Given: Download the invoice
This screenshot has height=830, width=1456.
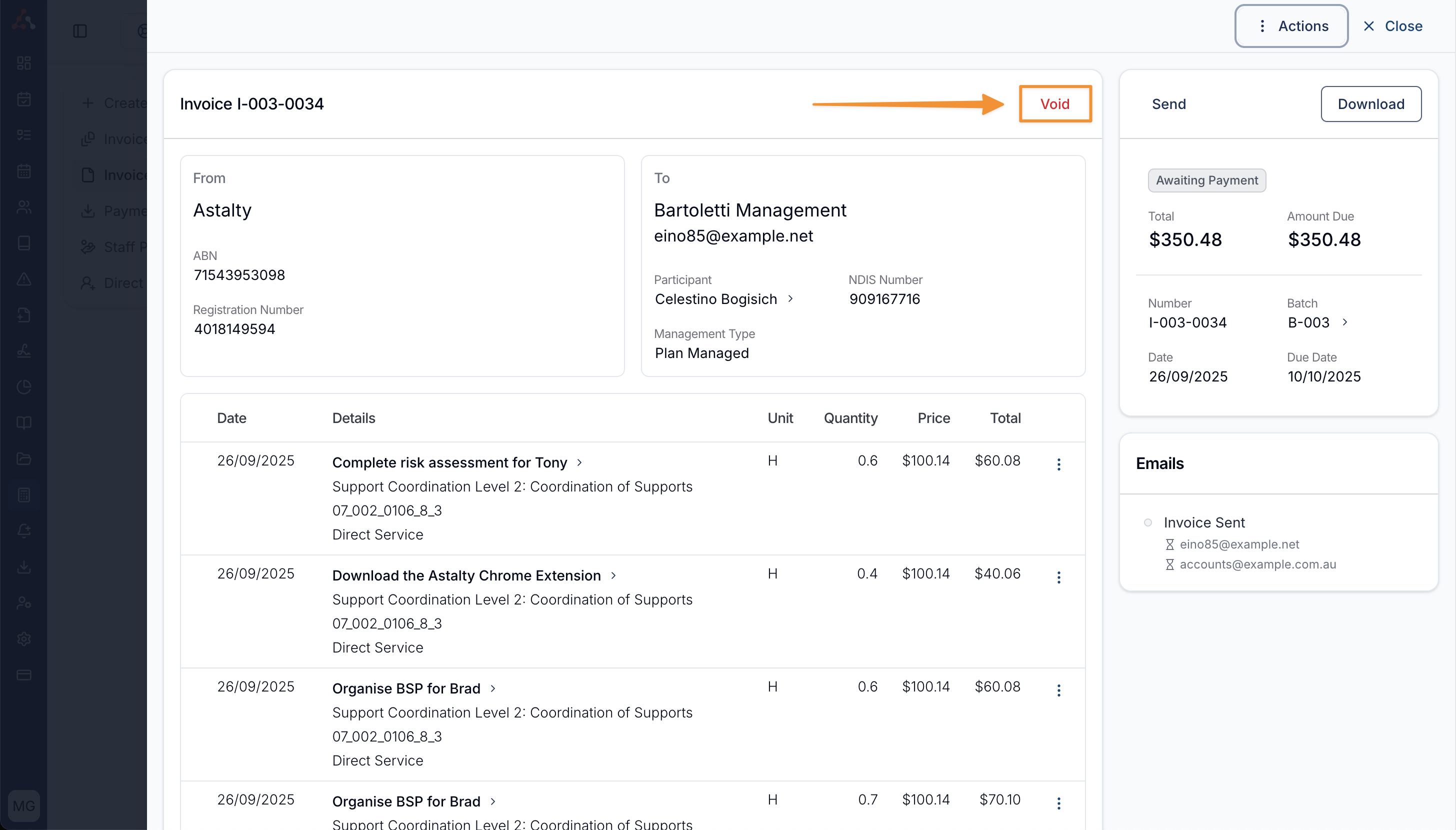Looking at the screenshot, I should (1370, 104).
